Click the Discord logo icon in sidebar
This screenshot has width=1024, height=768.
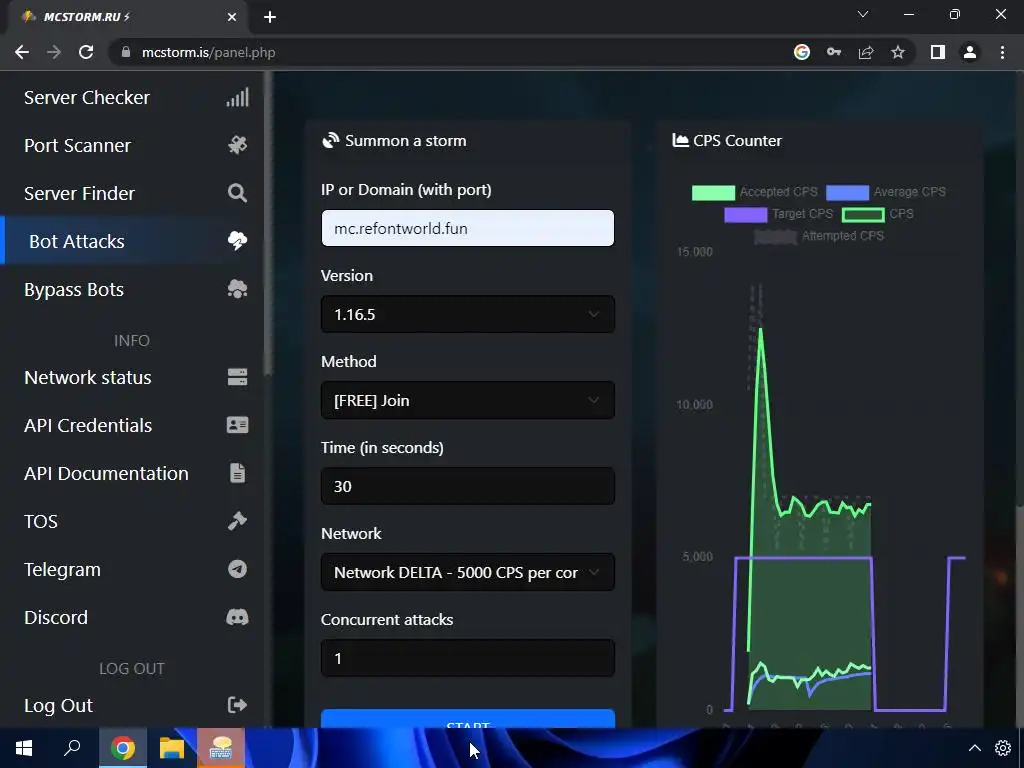click(x=237, y=617)
